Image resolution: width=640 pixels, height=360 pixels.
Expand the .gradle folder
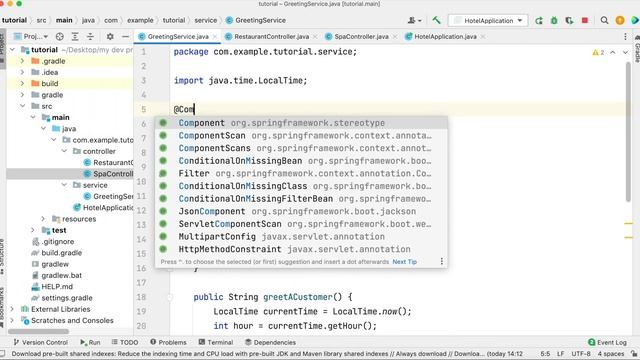[x=22, y=61]
